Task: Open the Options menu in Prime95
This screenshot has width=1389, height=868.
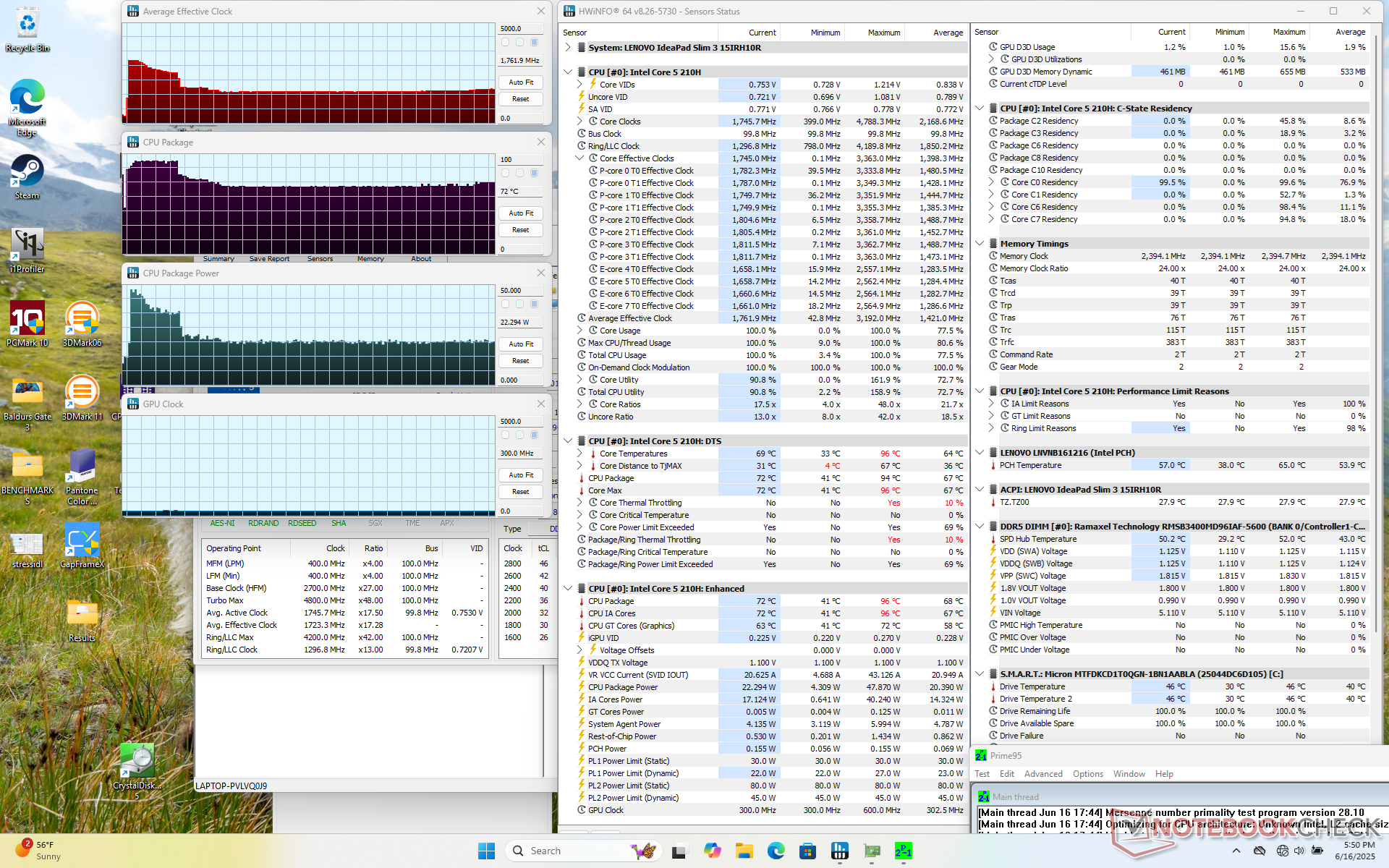Action: tap(1087, 774)
